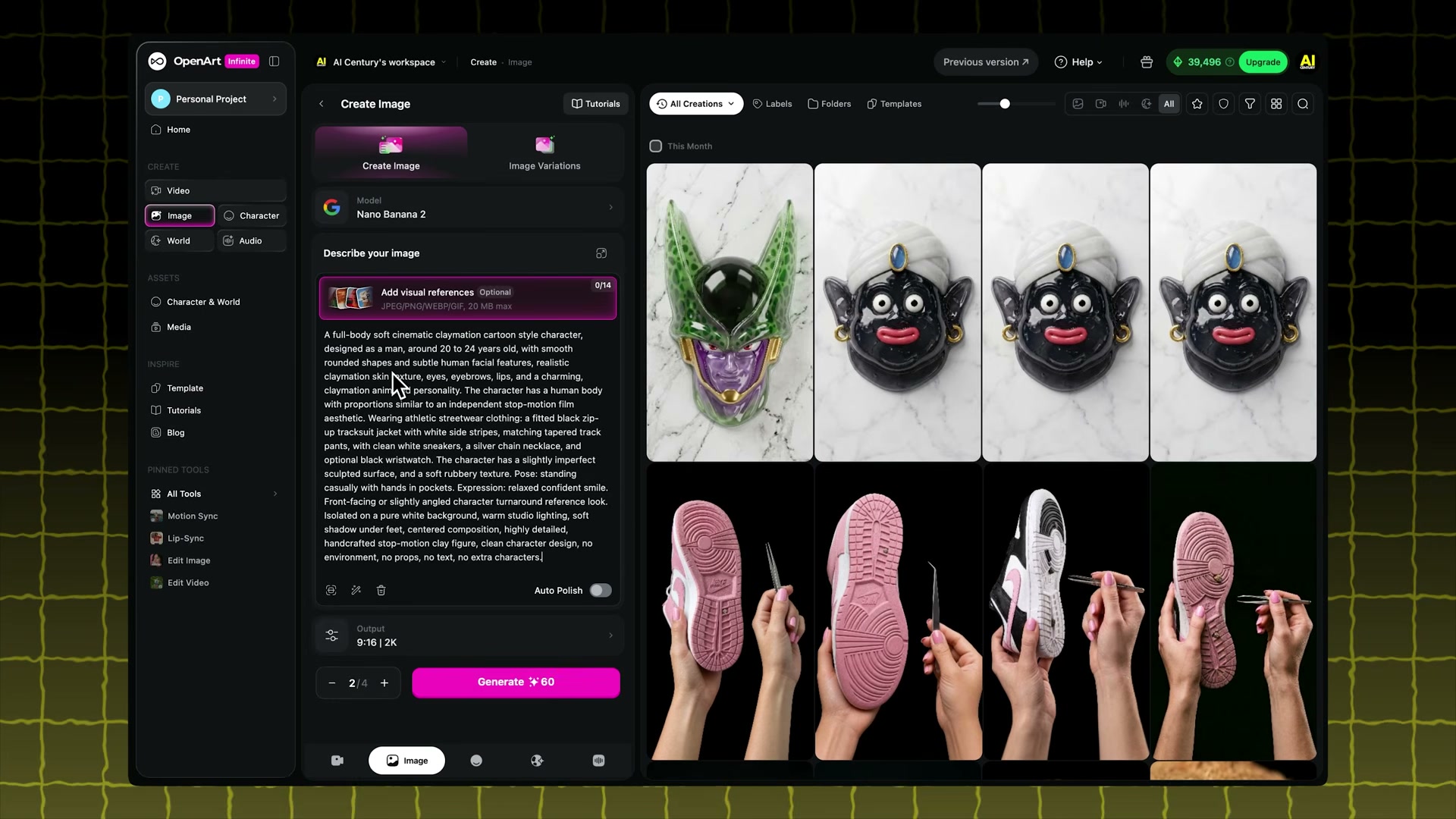Viewport: 1456px width, 819px height.
Task: Switch to world mode in bottom bar
Action: tap(537, 761)
